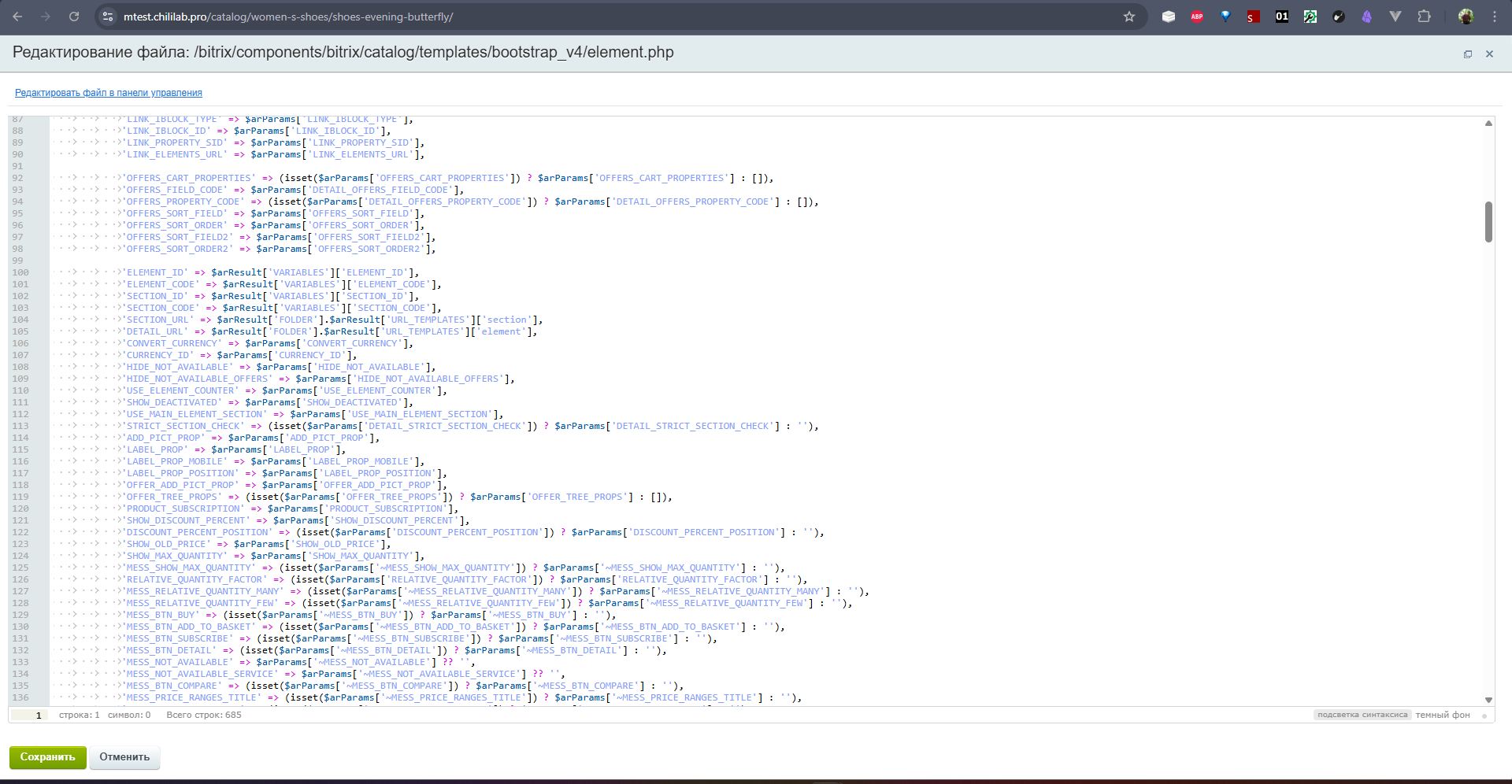Click the red S extension icon
The width and height of the screenshot is (1512, 784).
pos(1253,17)
